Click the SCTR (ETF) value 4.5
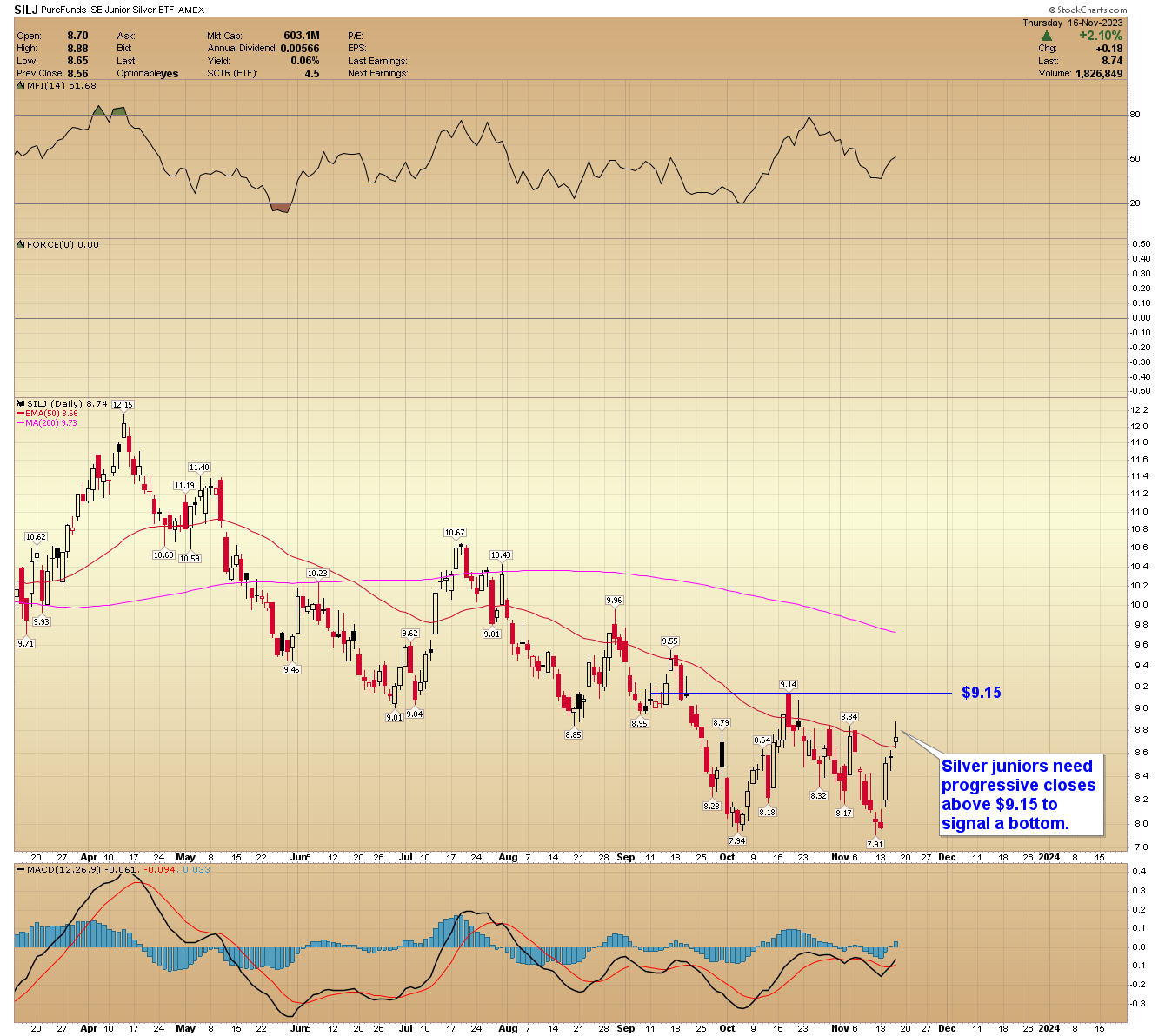Viewport: 1165px width, 1036px height. (x=312, y=74)
